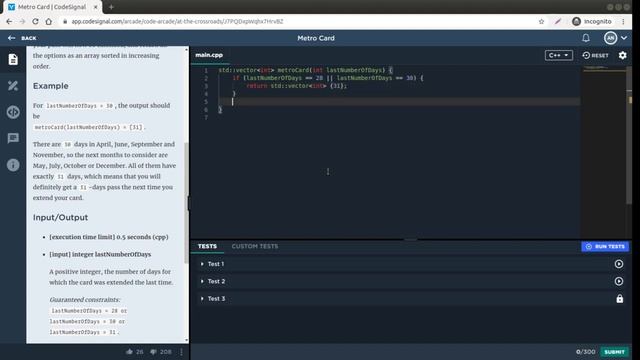Open the info sidebar icon
Image resolution: width=640 pixels, height=360 pixels.
(x=13, y=165)
